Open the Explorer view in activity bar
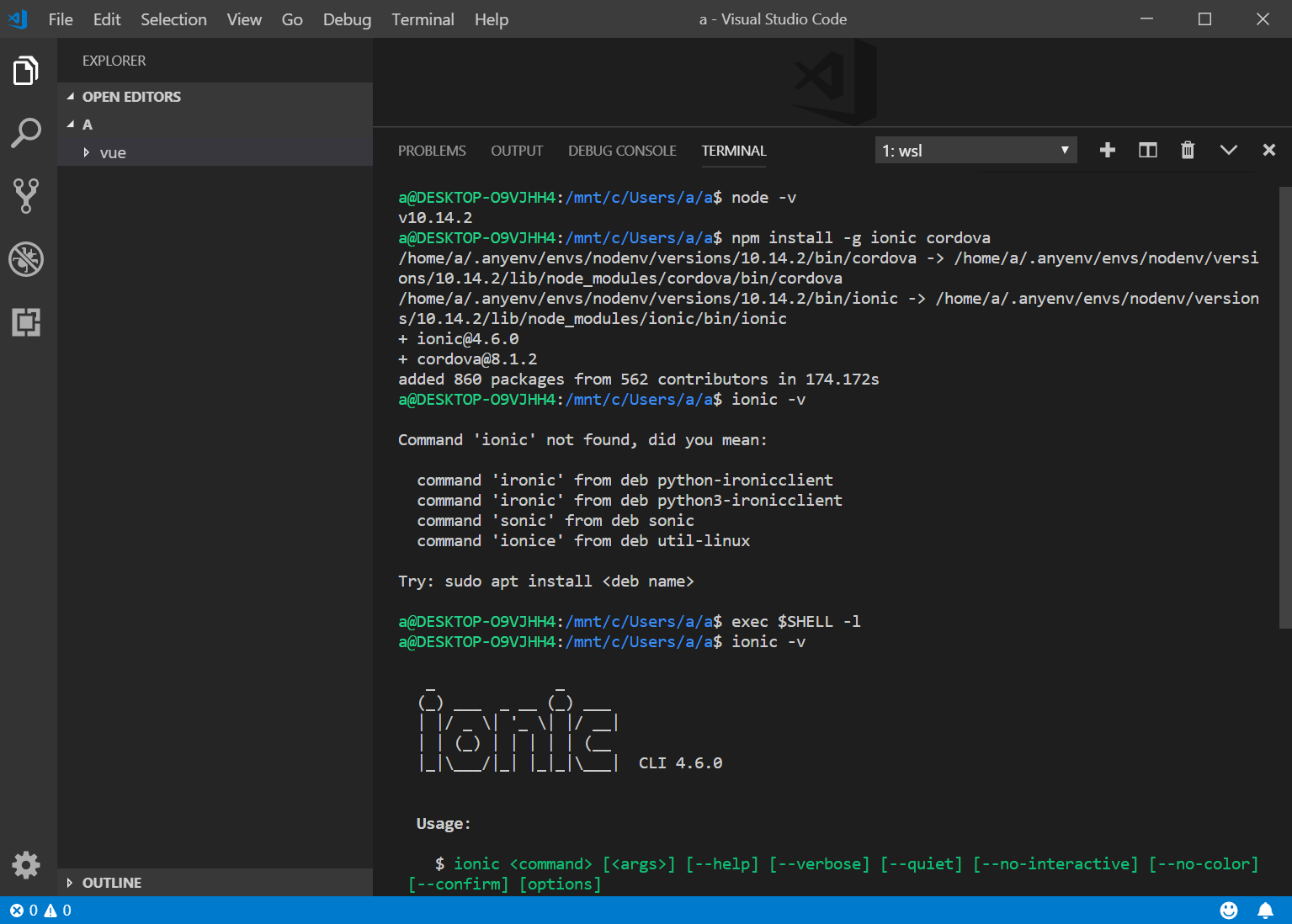 pyautogui.click(x=26, y=71)
